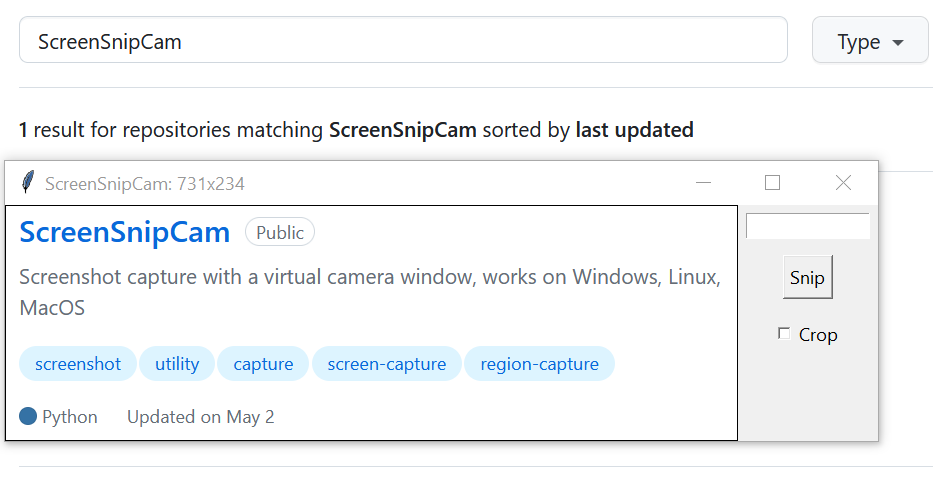Open the Type filter dropdown
The height and width of the screenshot is (478, 933).
pos(870,40)
